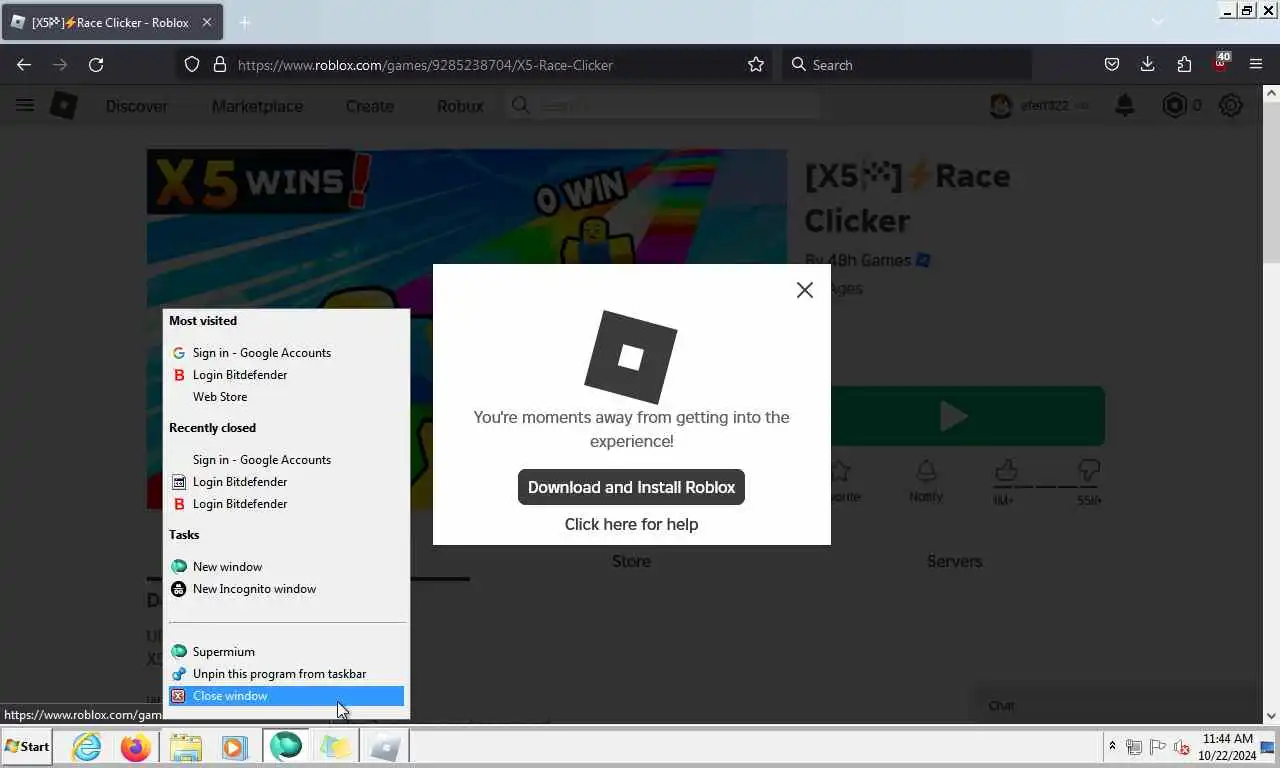Open the Roblox settings gear icon

(x=1231, y=105)
